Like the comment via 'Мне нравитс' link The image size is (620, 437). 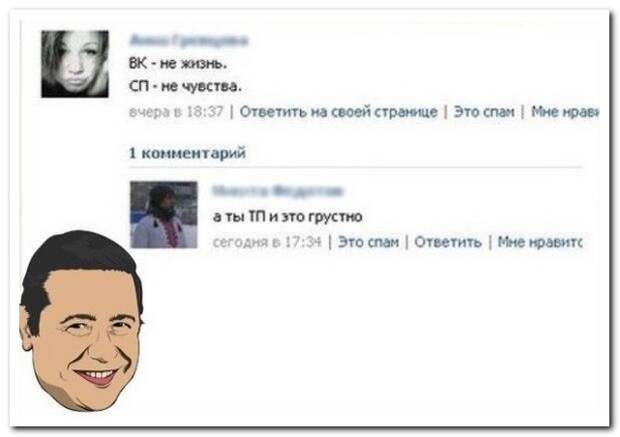click(540, 242)
